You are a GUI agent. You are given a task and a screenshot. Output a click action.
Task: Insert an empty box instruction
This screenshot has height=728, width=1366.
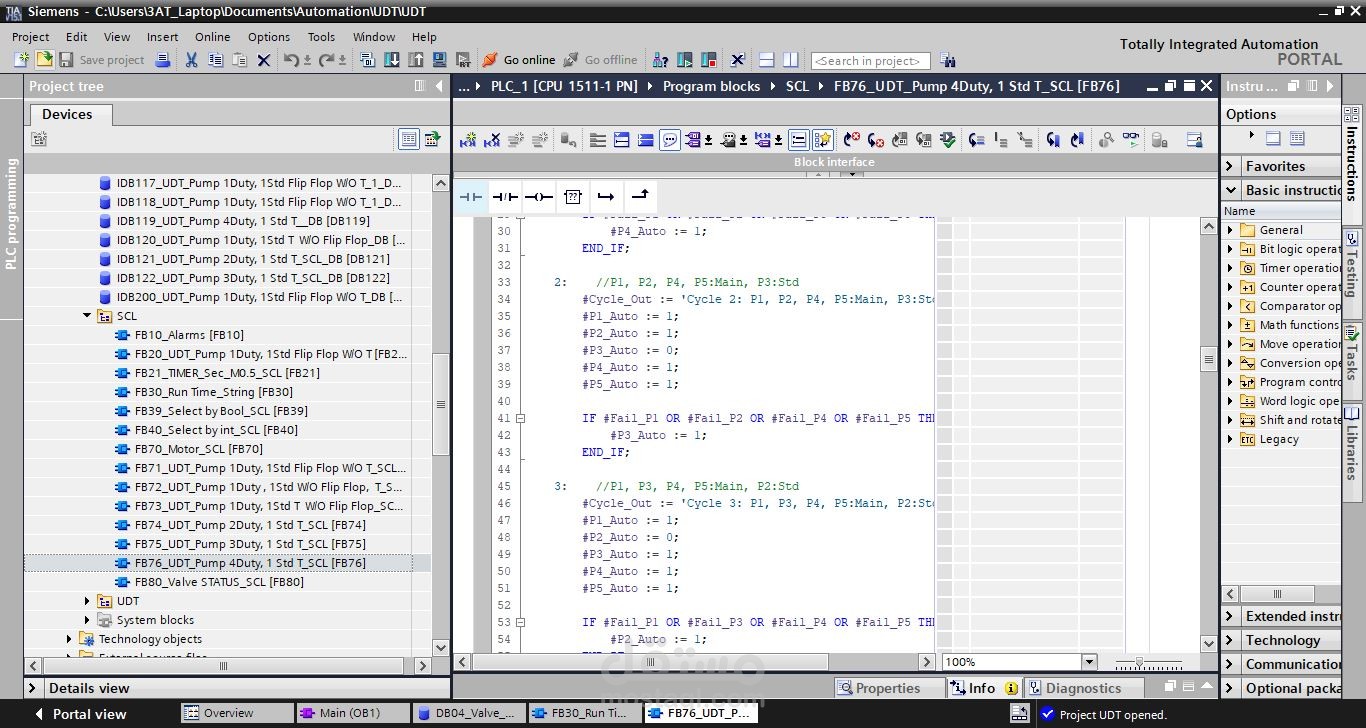click(x=572, y=197)
